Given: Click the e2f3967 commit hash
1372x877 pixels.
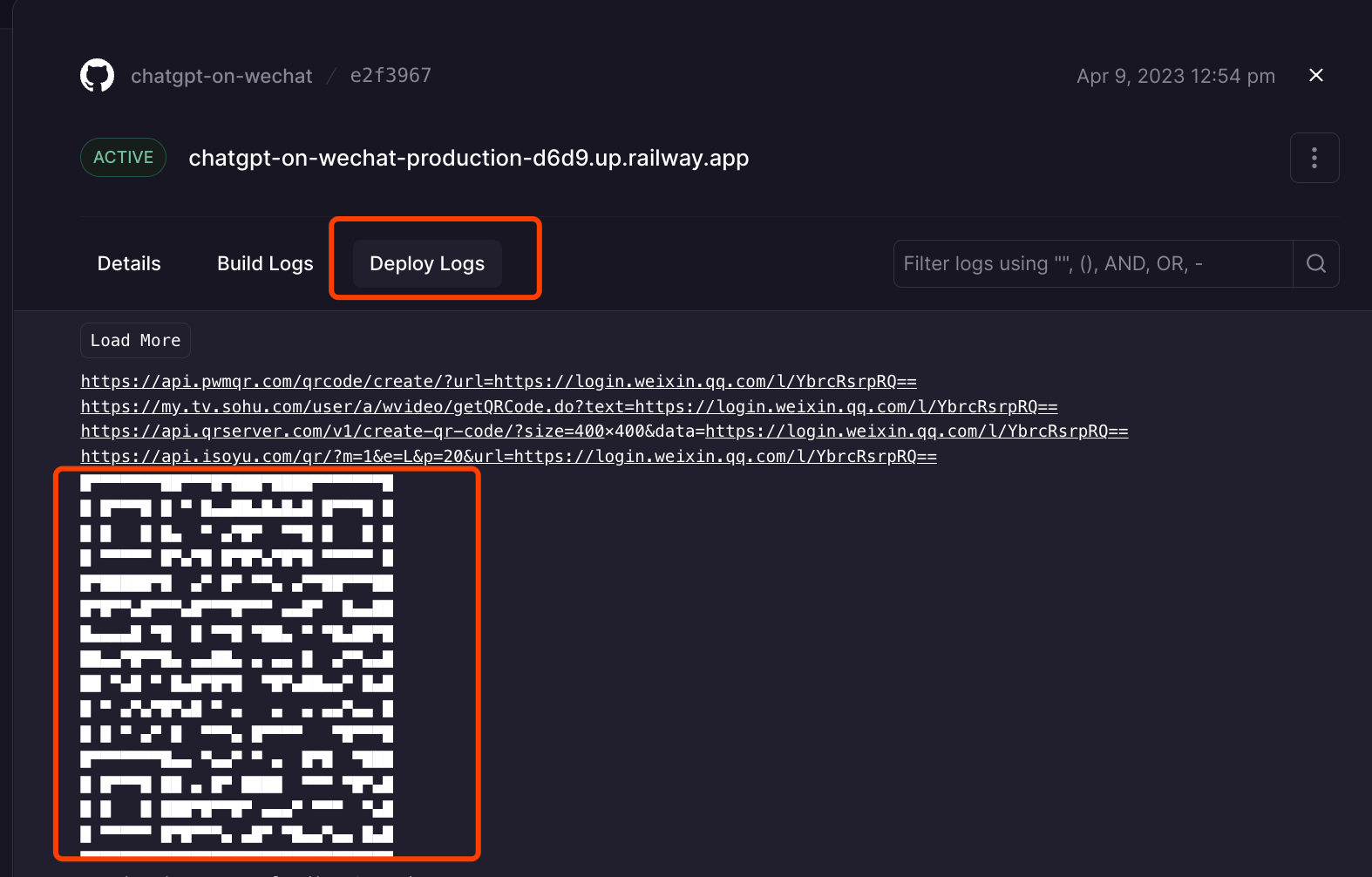Looking at the screenshot, I should [x=391, y=76].
